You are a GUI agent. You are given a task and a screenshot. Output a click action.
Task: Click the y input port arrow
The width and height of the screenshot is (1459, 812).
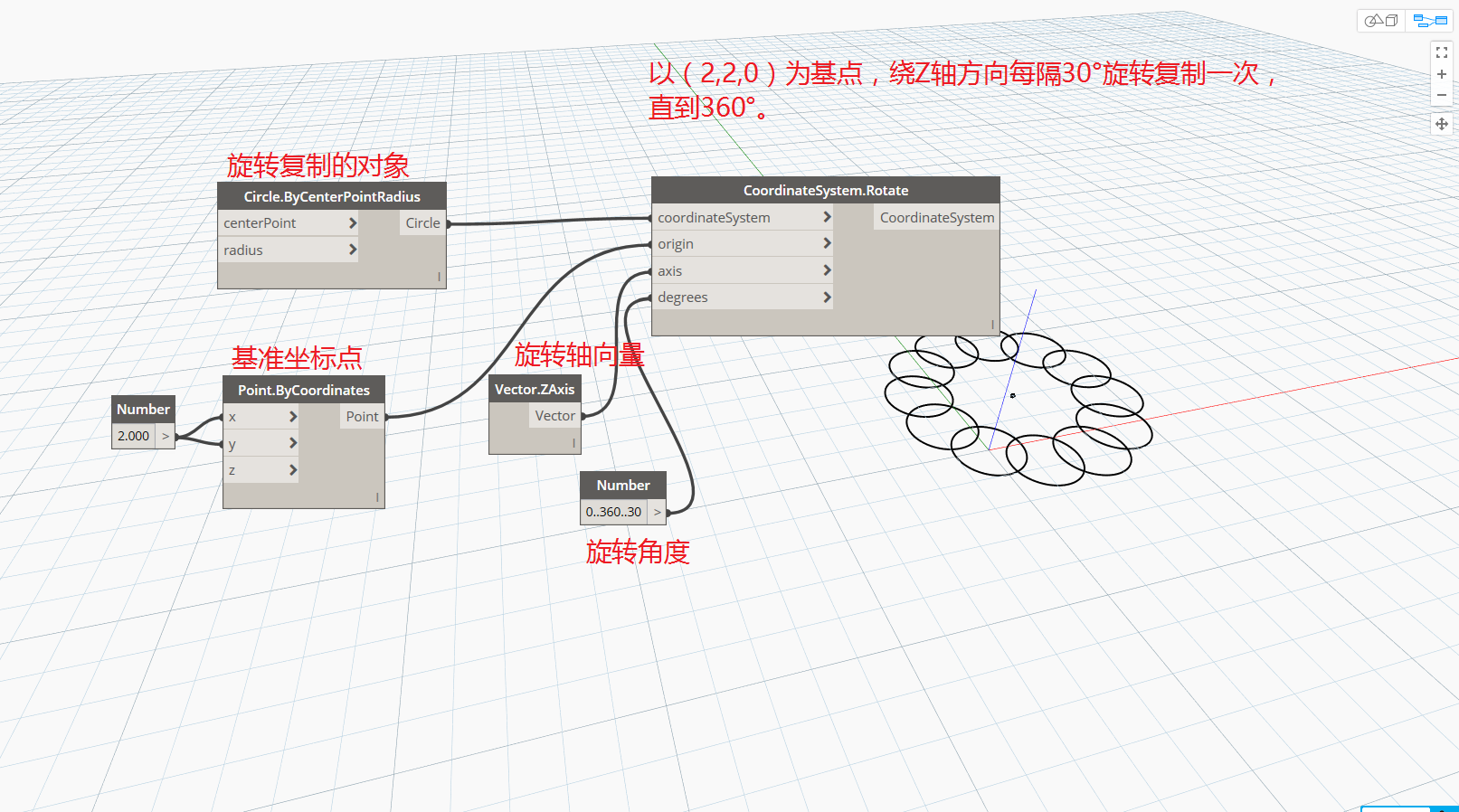click(x=293, y=443)
